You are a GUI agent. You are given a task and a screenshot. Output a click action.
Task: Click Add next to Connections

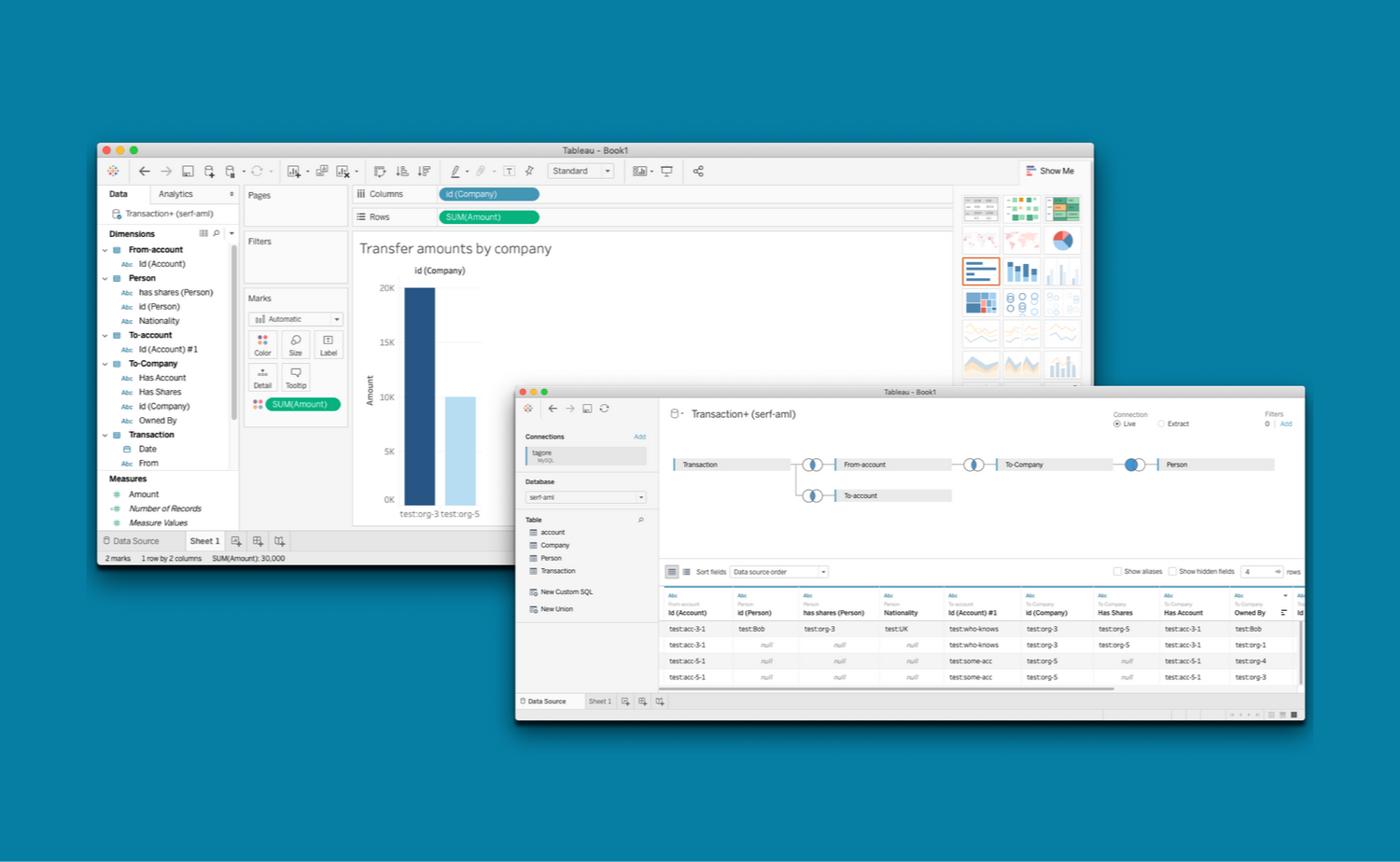(x=639, y=437)
